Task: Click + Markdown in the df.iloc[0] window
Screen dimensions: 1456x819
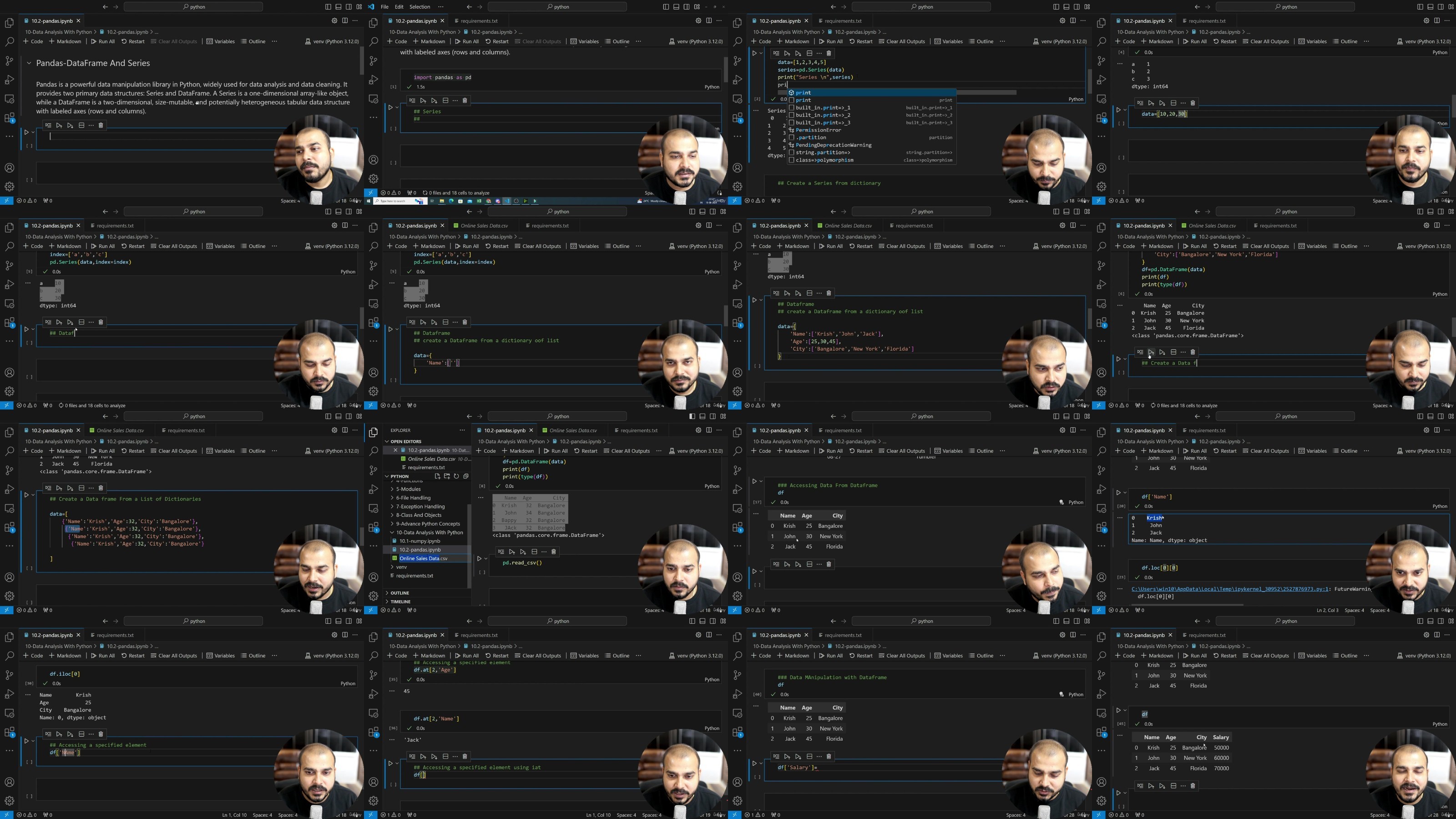Action: click(x=65, y=656)
